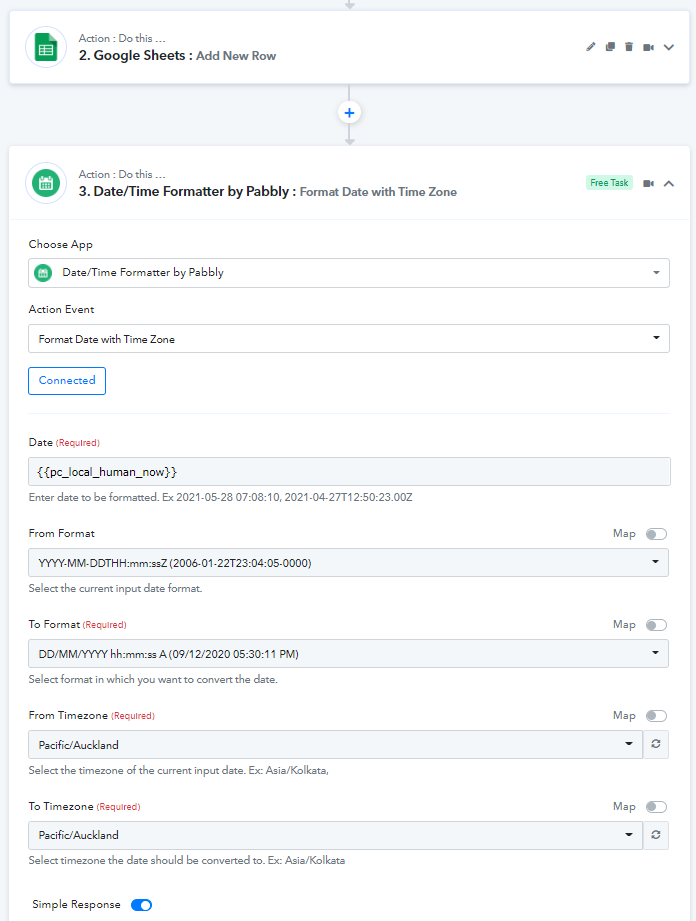Open the From Timezone dropdown
The width and height of the screenshot is (696, 921).
(335, 745)
